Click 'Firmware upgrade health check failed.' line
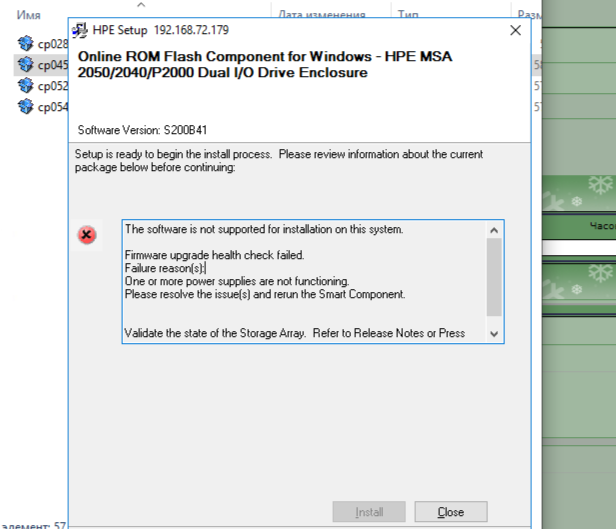Screen dimensions: 616x529 [214, 255]
